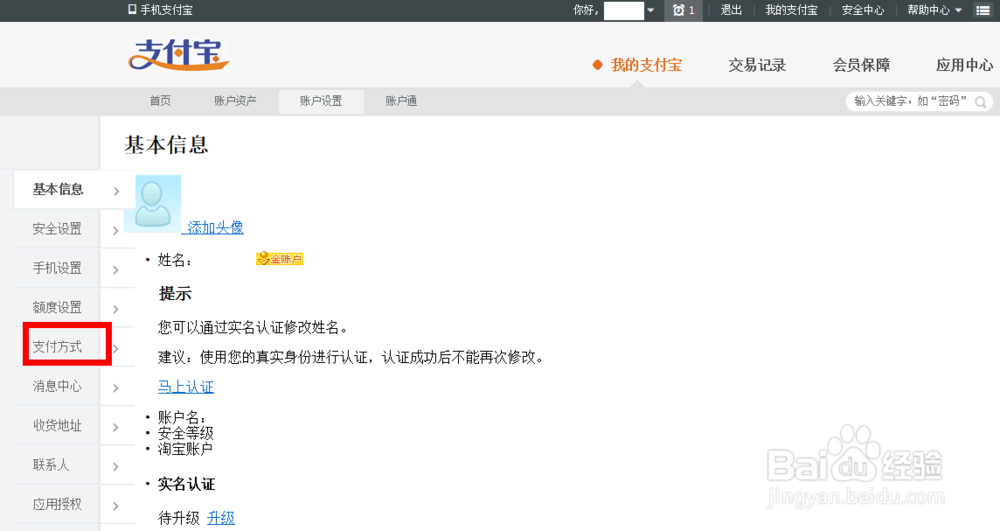Select 联系人 in sidebar

[x=51, y=465]
